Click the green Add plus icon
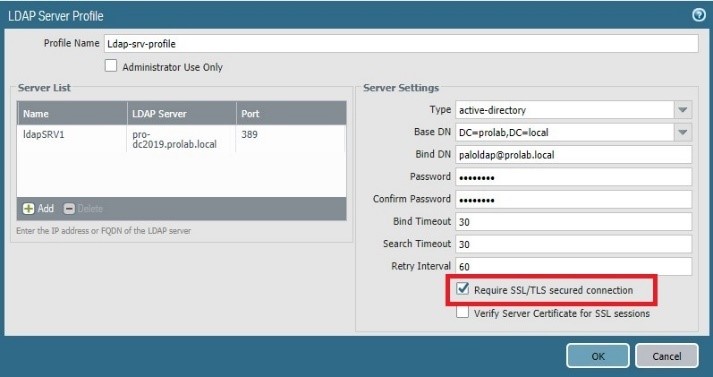The height and width of the screenshot is (377, 713). (x=29, y=209)
